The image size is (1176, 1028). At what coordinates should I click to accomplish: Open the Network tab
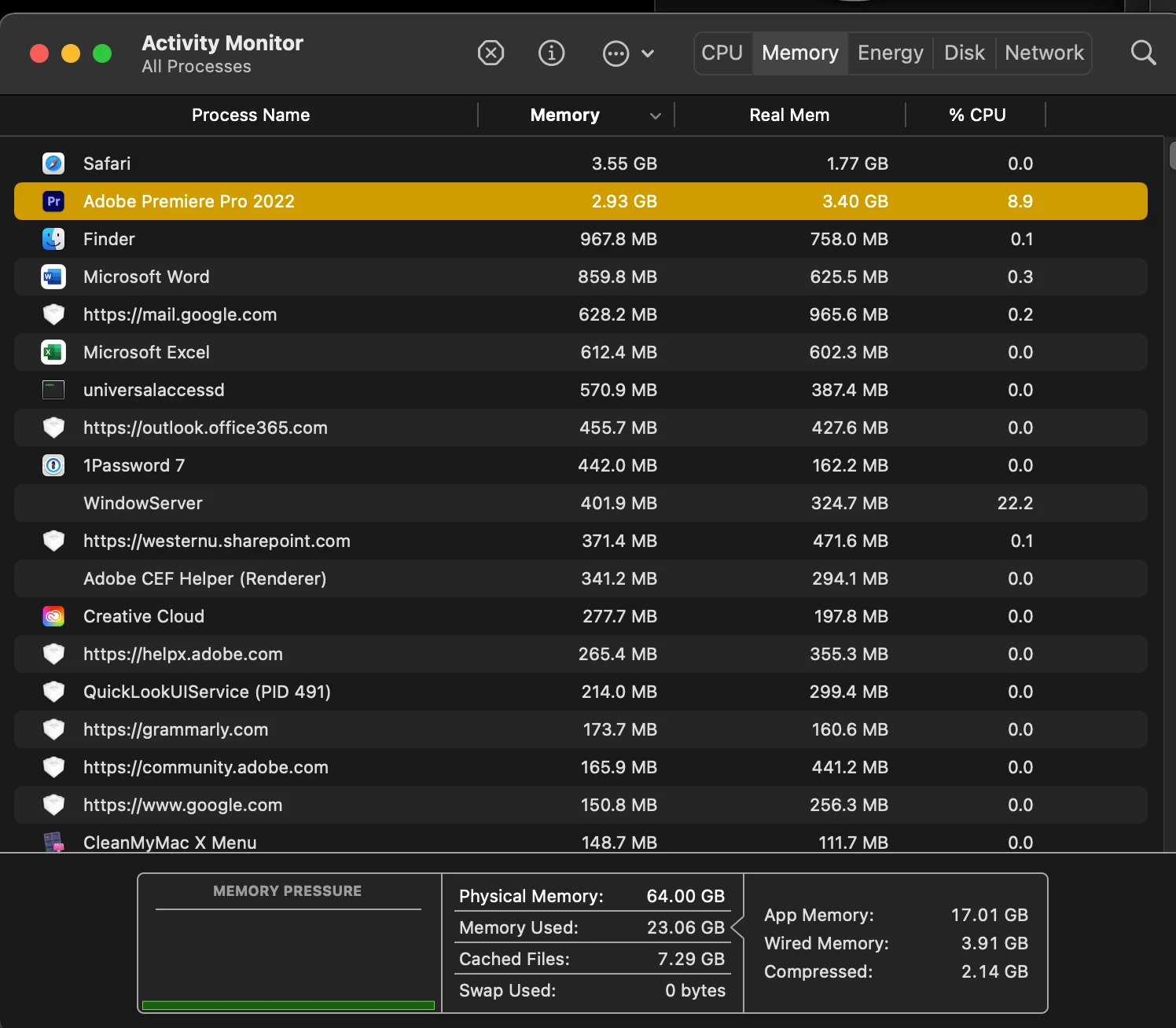tap(1044, 53)
